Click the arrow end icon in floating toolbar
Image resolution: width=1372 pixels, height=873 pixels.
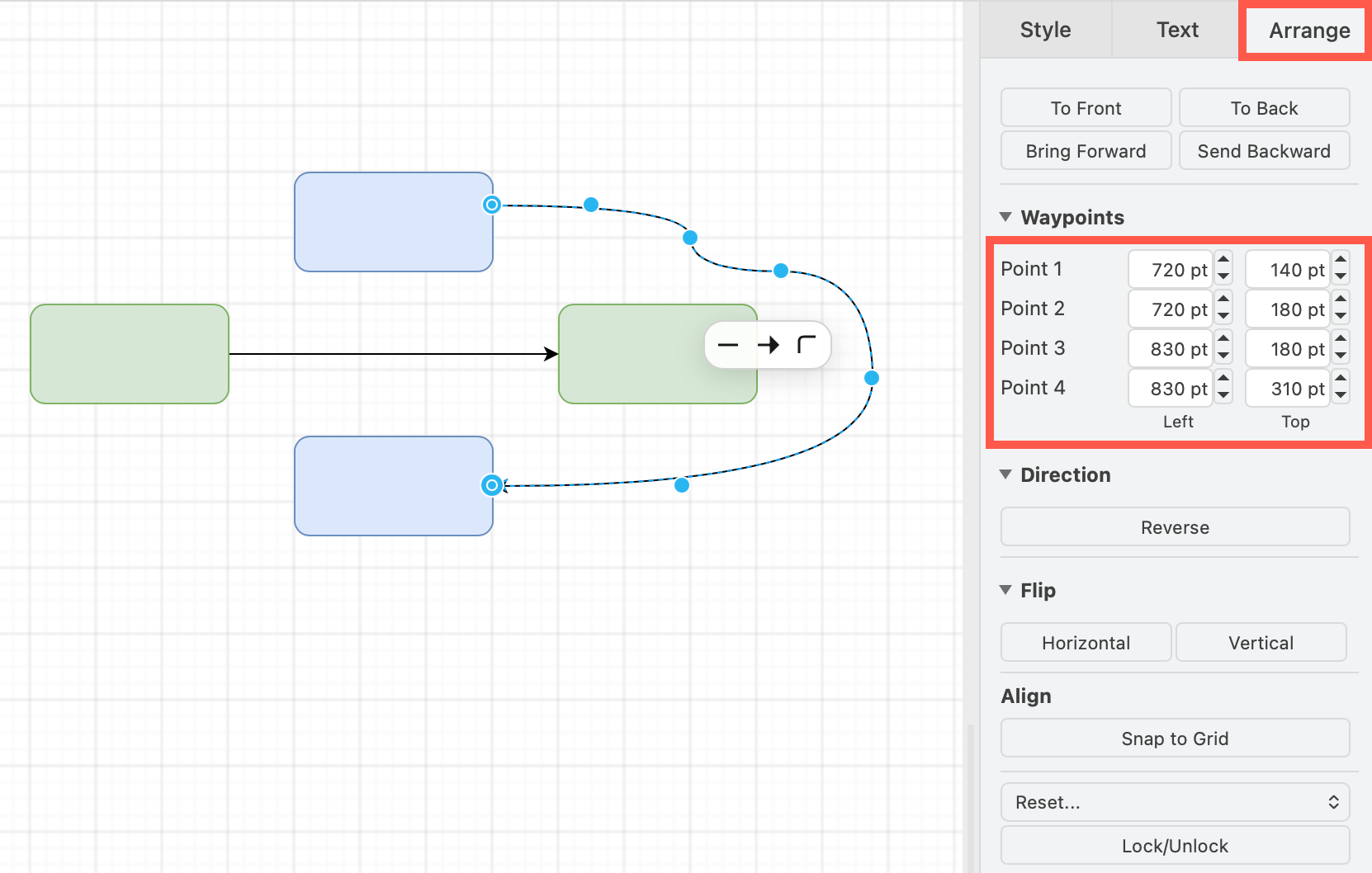[x=768, y=345]
